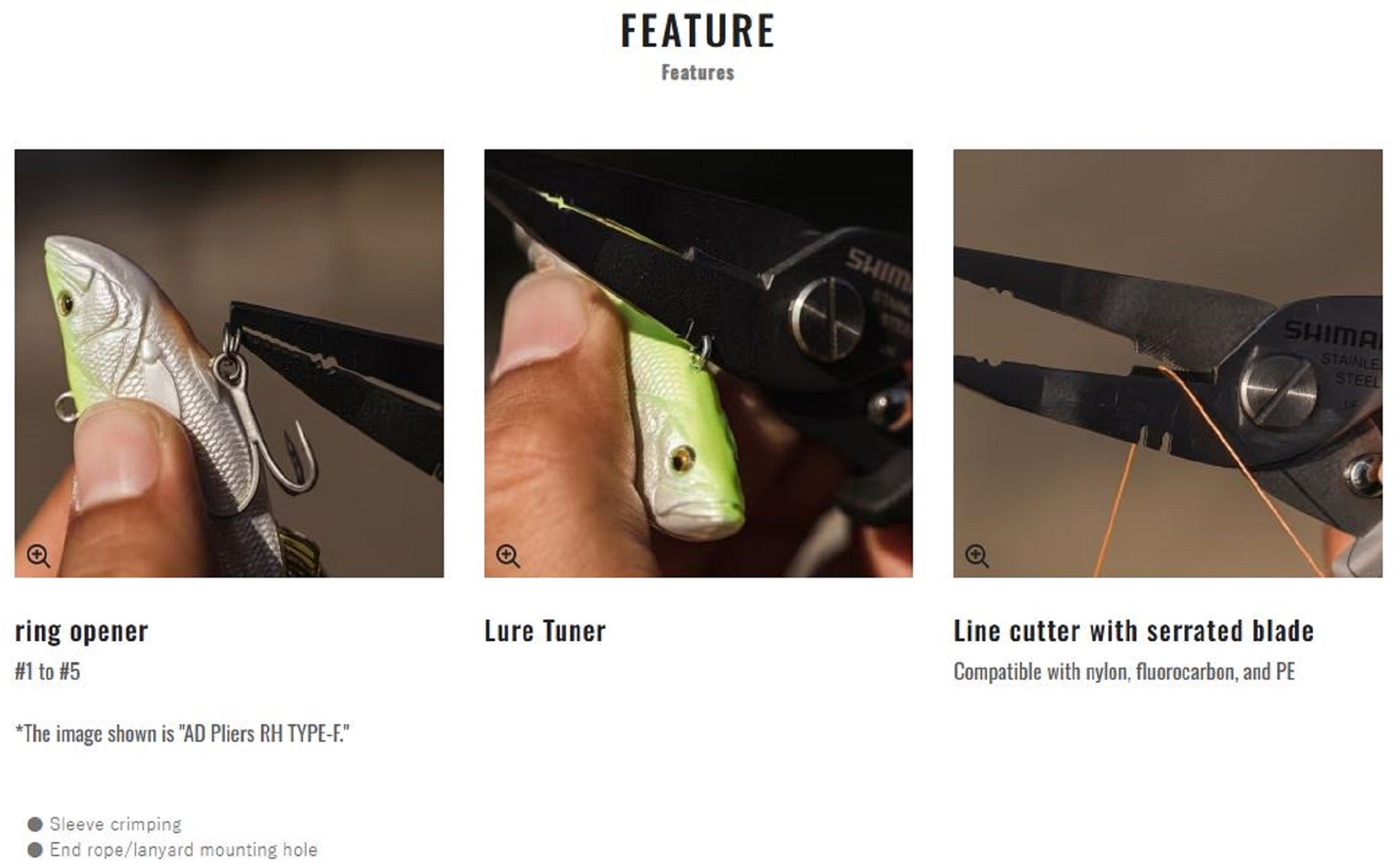Click "Compatible with nylon, fluorocarbon, and PE" text
This screenshot has width=1396, height=868.
[1124, 672]
